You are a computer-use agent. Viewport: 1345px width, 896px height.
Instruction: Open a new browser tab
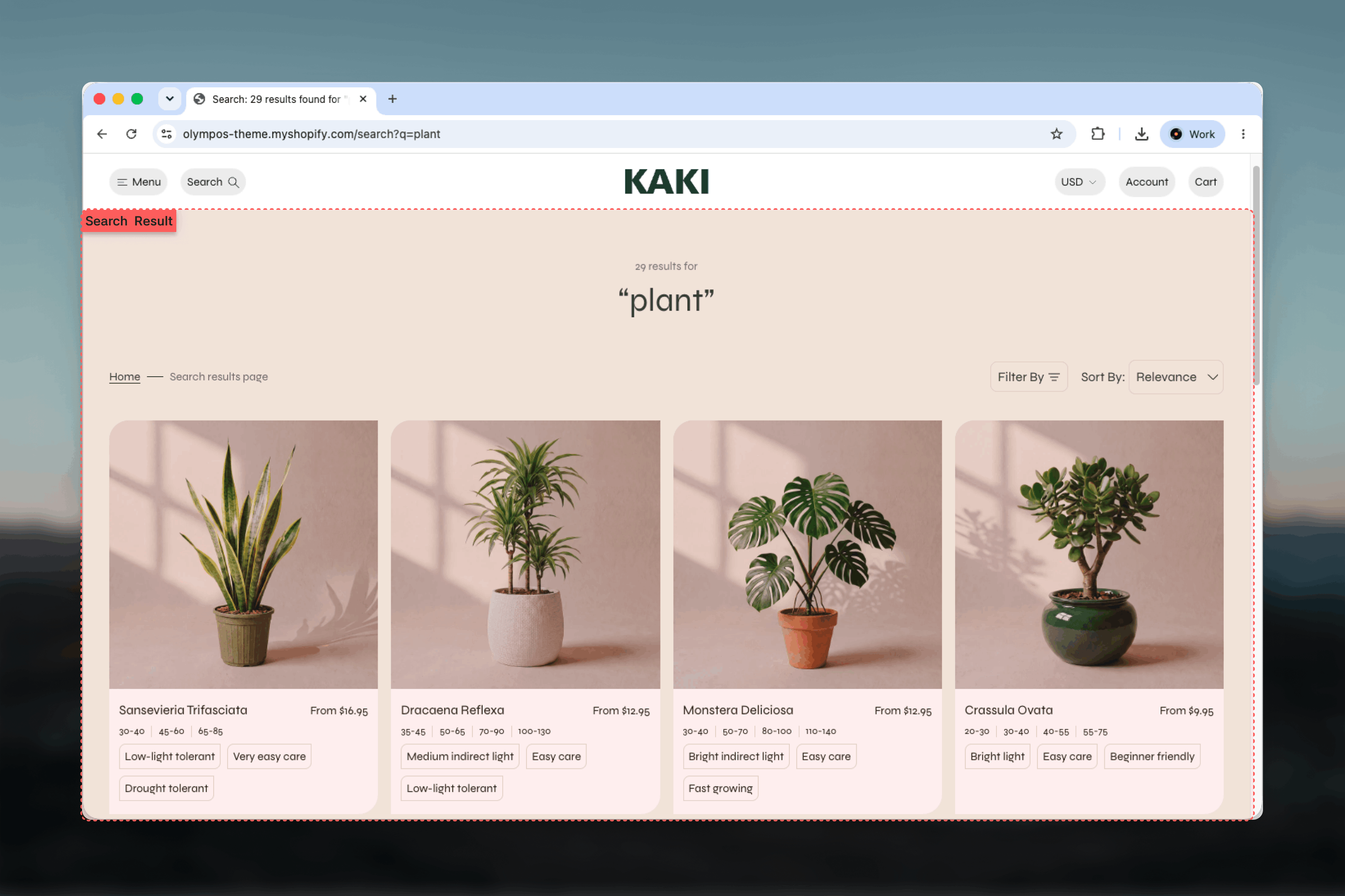coord(392,99)
